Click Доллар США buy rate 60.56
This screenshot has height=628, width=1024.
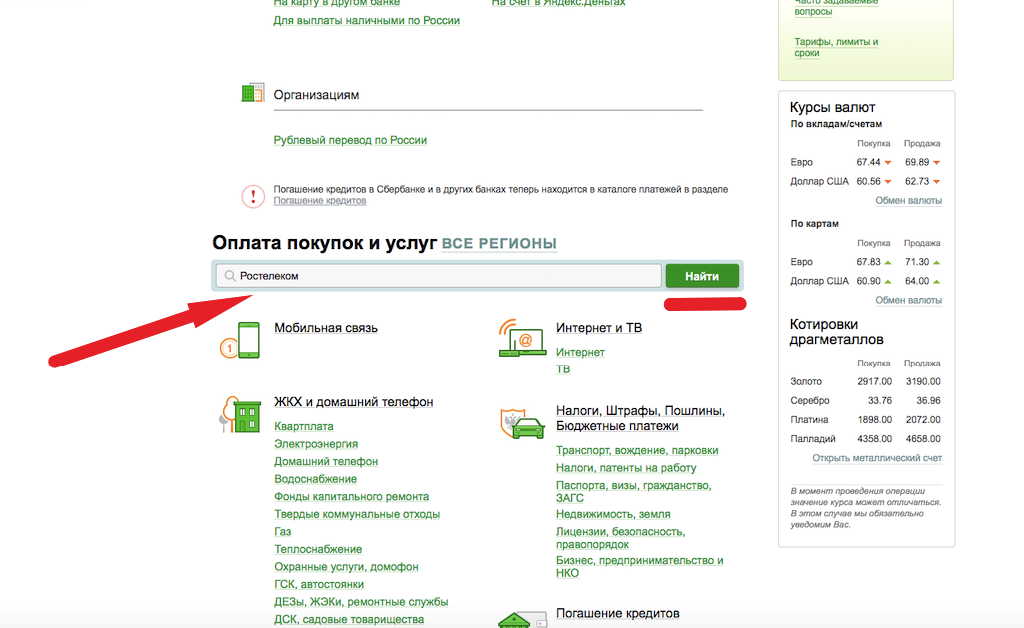(869, 181)
